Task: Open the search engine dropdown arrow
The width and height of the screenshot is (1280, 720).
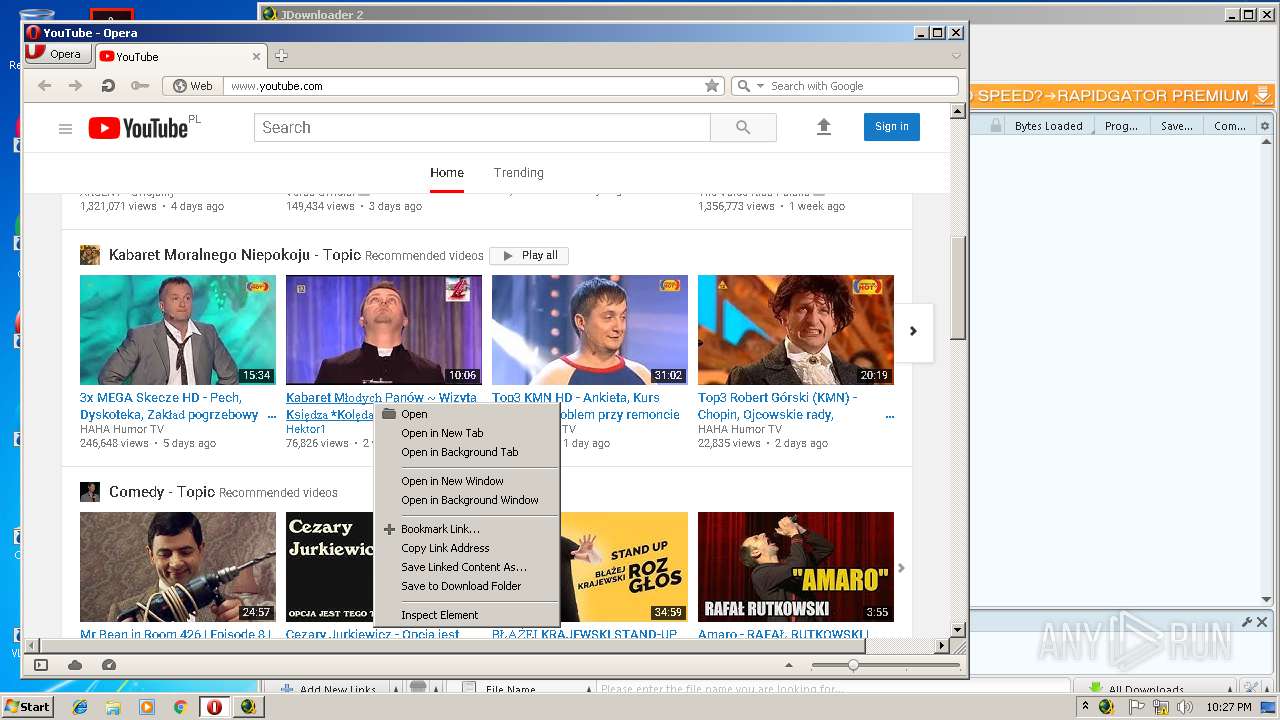Action: (760, 86)
